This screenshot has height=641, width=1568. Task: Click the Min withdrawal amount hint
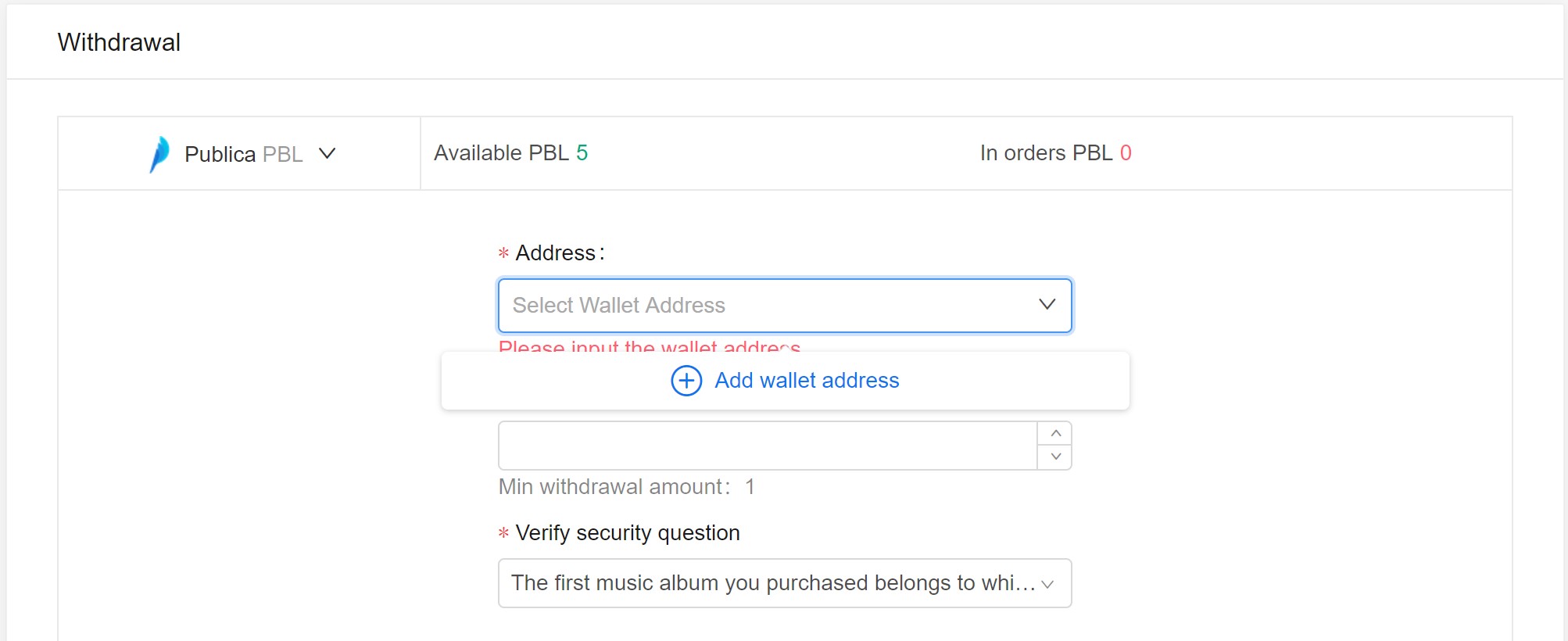coord(626,487)
